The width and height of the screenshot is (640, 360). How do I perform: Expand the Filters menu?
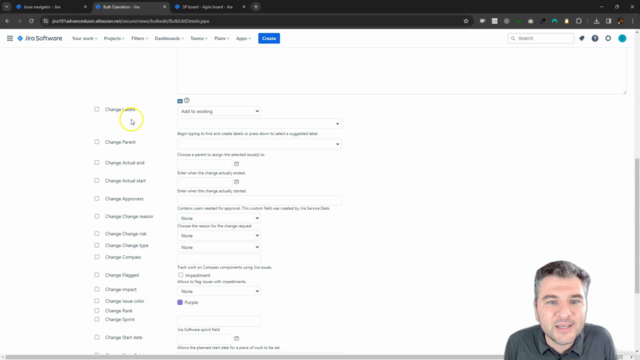139,38
